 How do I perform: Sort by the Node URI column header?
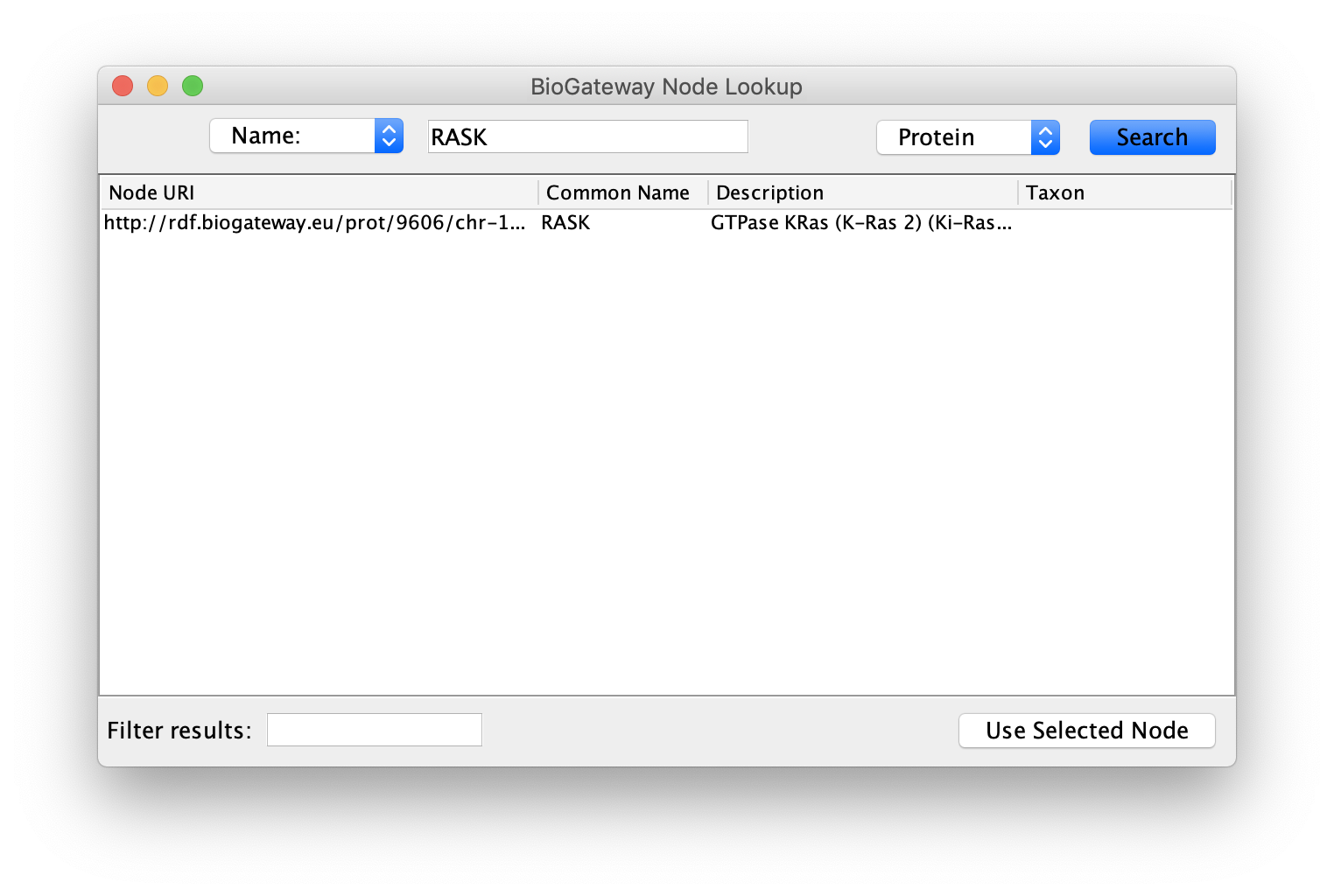(x=319, y=192)
